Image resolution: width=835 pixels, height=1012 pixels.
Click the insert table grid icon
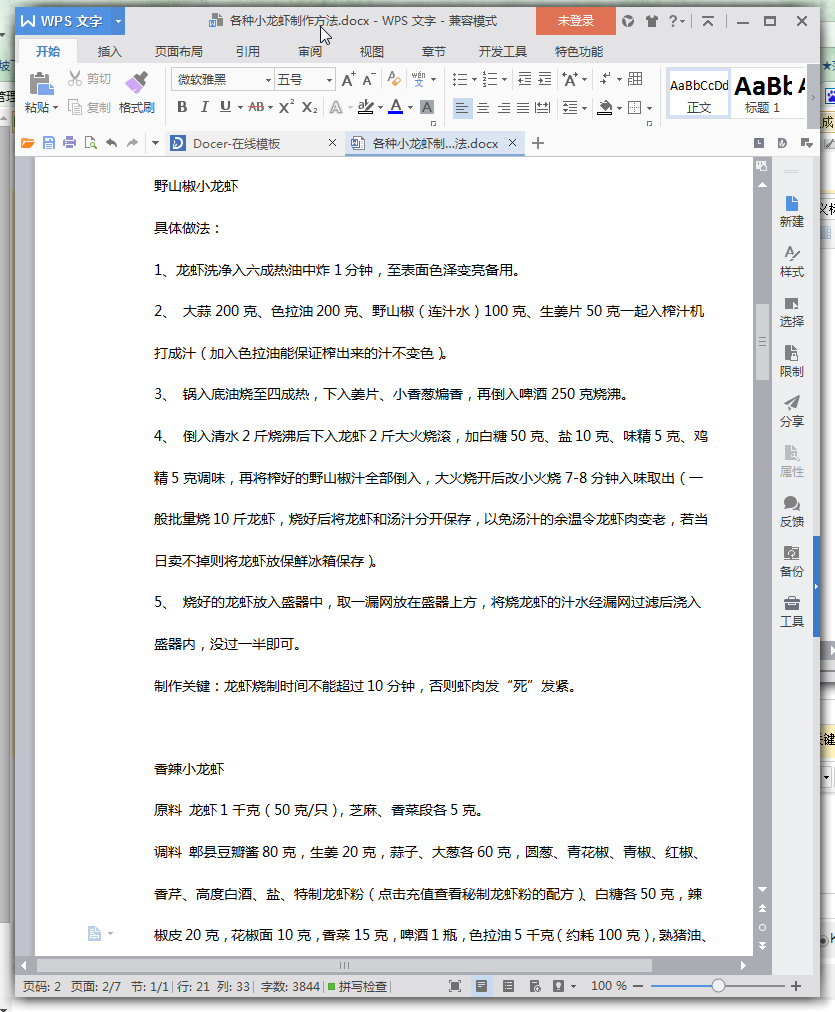pyautogui.click(x=635, y=79)
